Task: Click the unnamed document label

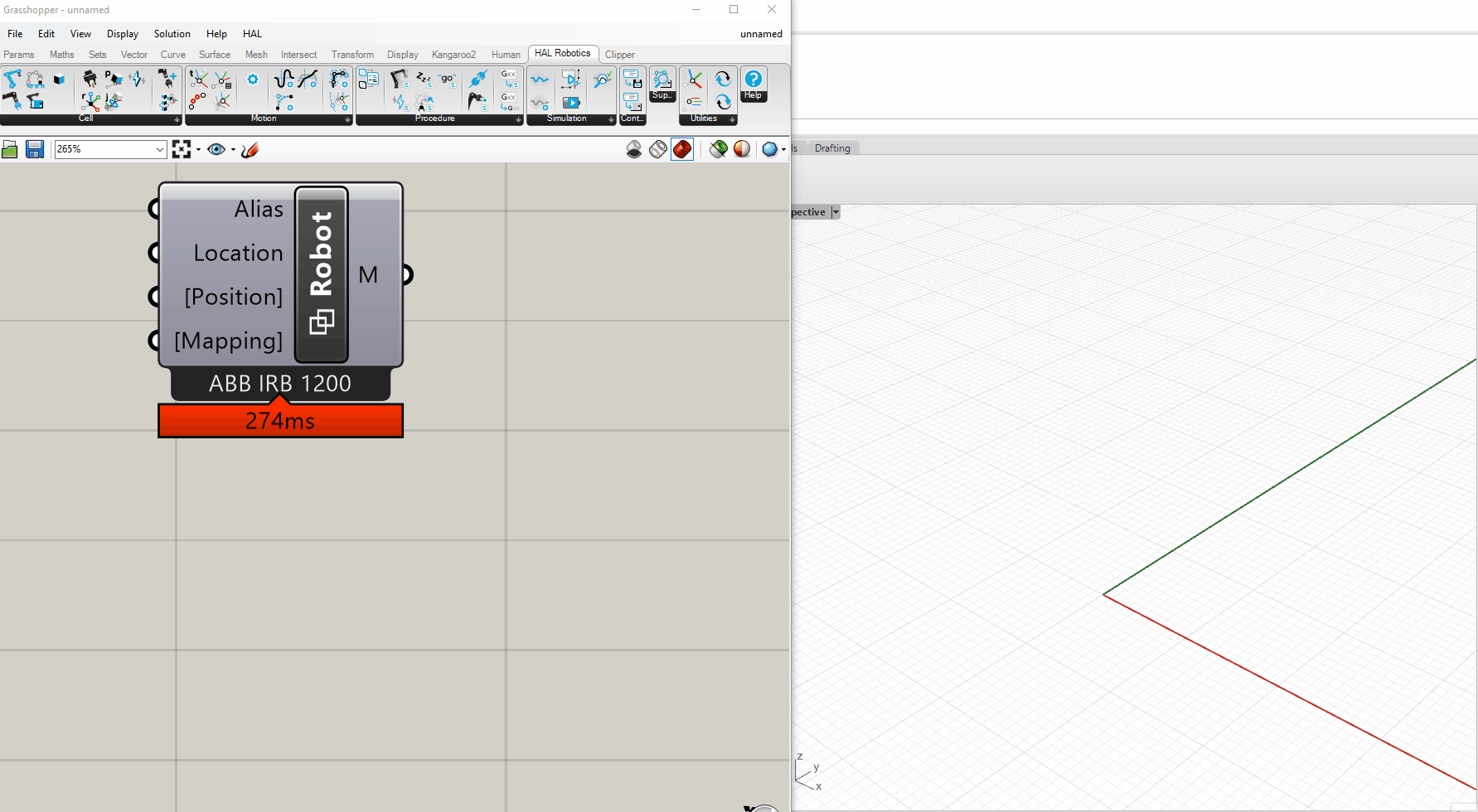Action: 761,34
